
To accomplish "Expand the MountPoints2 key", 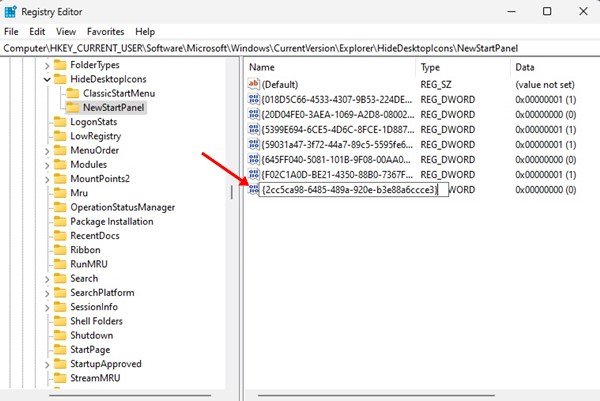I will (x=47, y=179).
